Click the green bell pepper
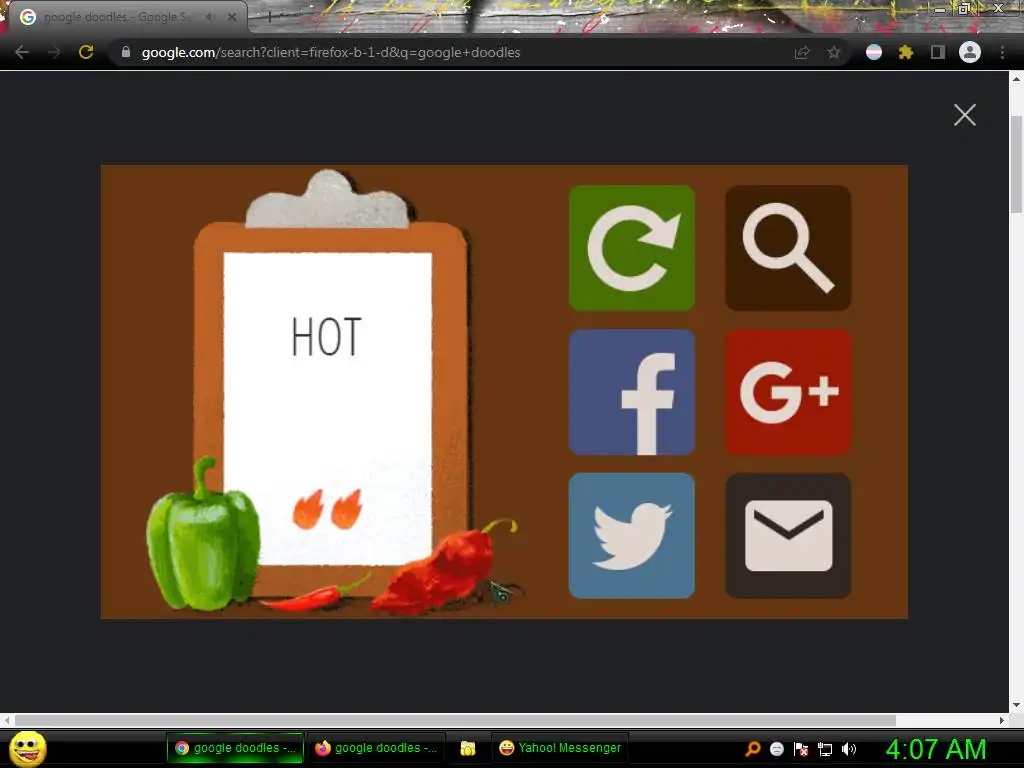The image size is (1024, 768). 203,534
